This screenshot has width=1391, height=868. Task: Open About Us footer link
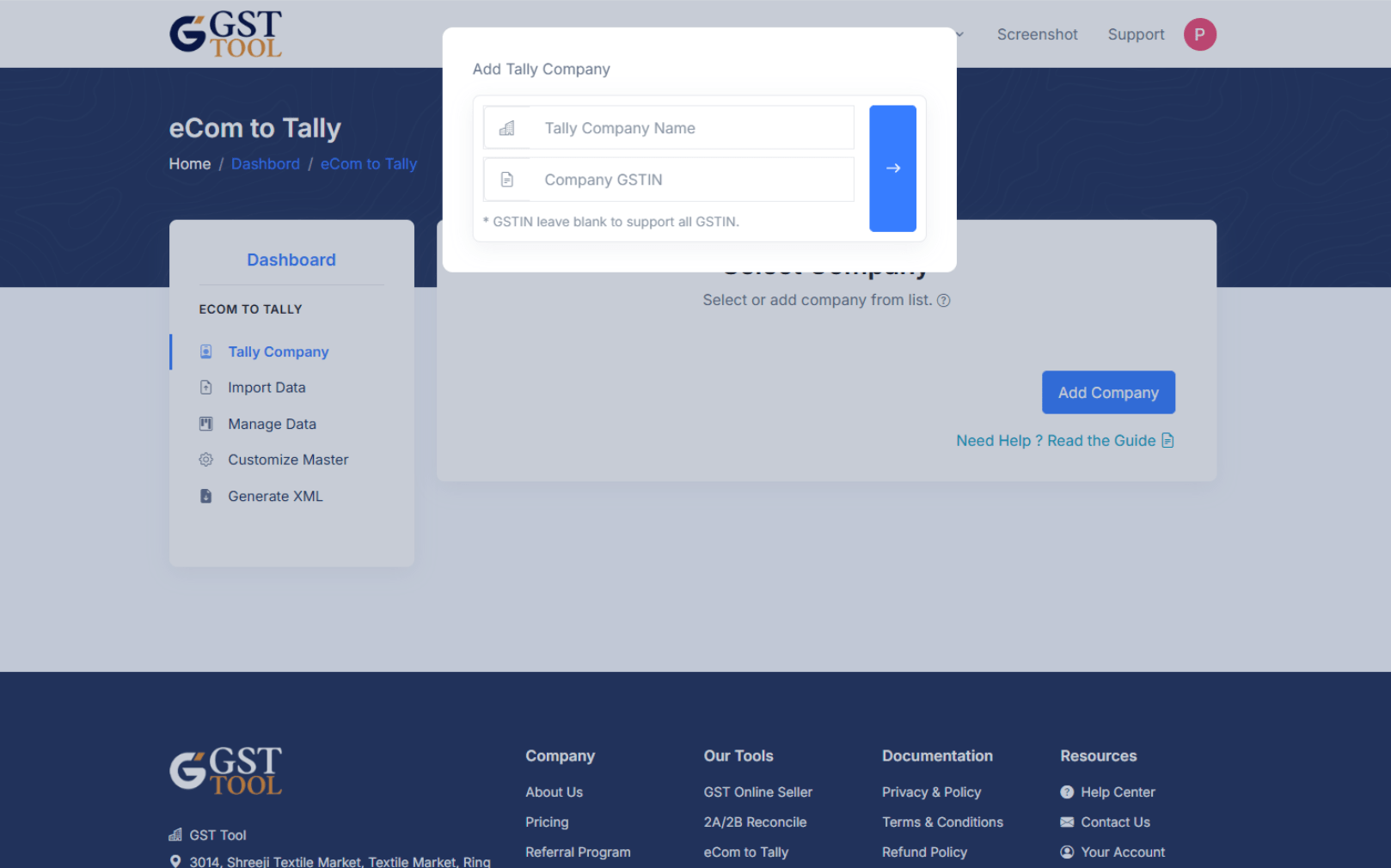coord(555,792)
